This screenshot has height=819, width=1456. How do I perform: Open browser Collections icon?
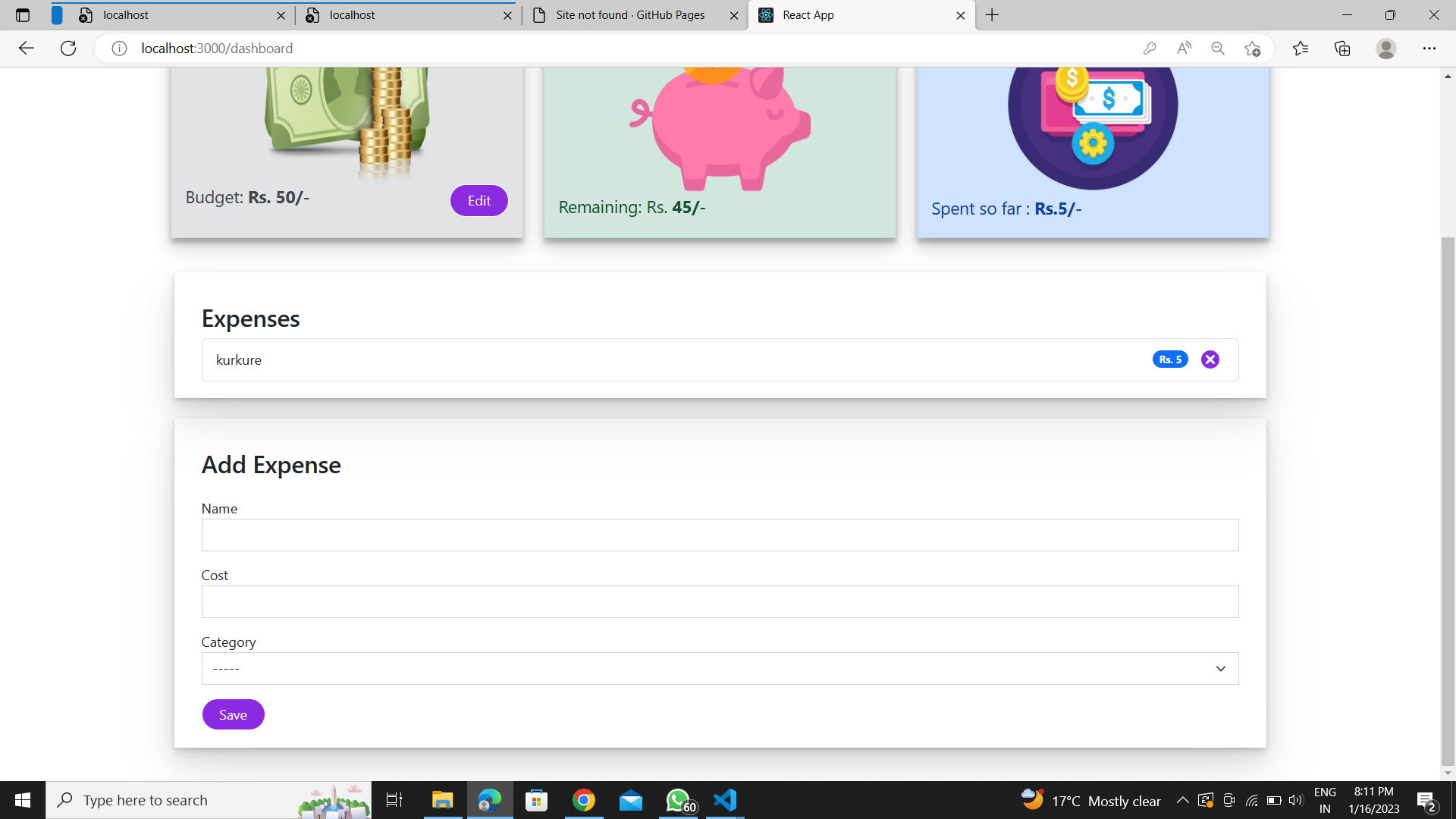(1342, 49)
